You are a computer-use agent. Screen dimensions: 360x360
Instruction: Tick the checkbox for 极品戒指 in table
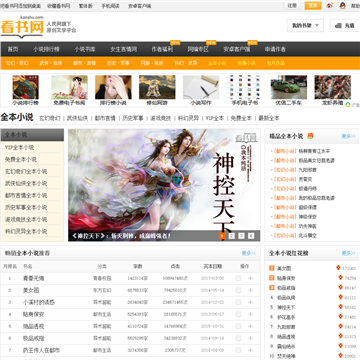pyautogui.click(x=238, y=338)
